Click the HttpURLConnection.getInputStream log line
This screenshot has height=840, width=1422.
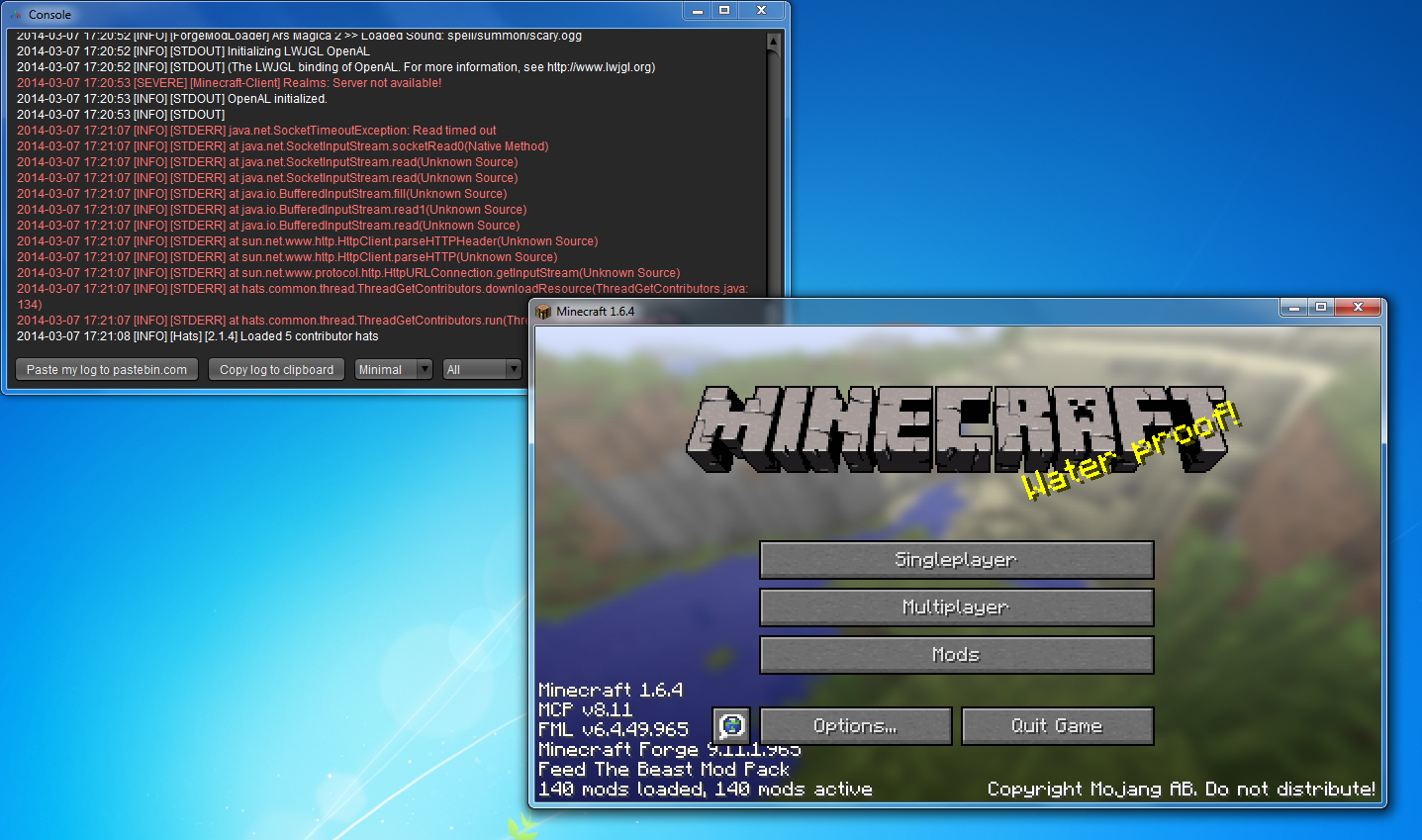[348, 273]
